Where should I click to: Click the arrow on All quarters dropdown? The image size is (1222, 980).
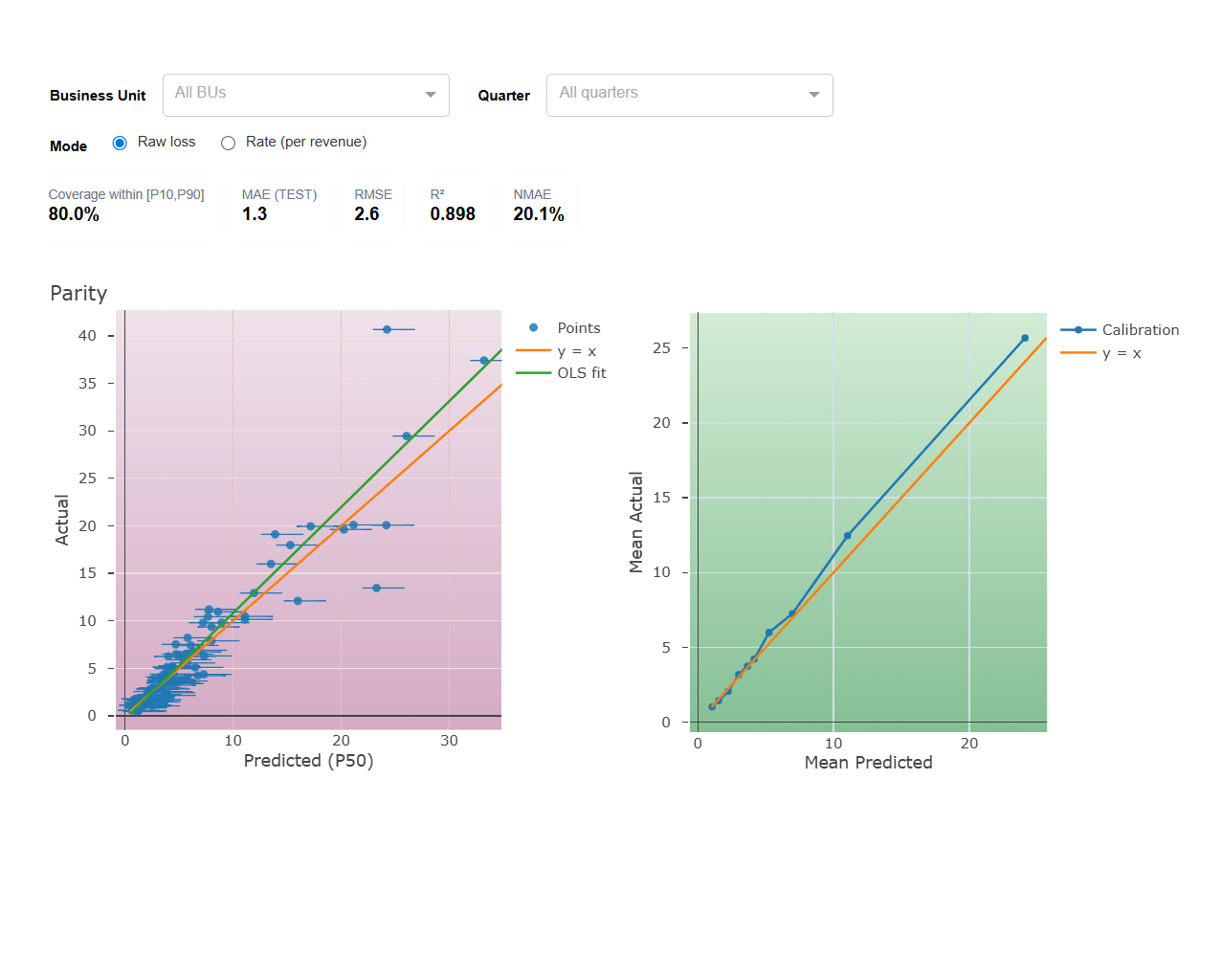pos(814,95)
